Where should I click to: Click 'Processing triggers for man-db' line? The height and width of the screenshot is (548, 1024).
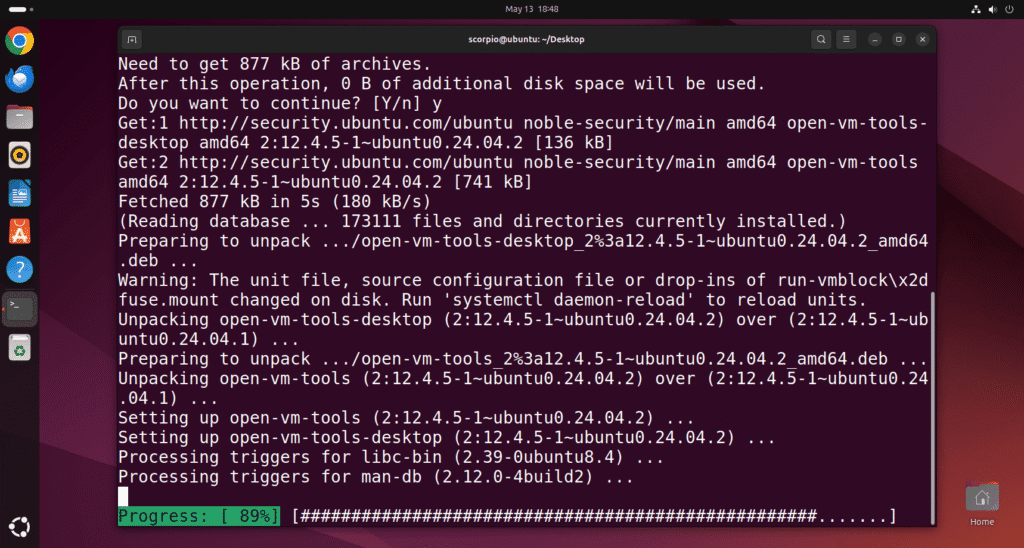[376, 477]
